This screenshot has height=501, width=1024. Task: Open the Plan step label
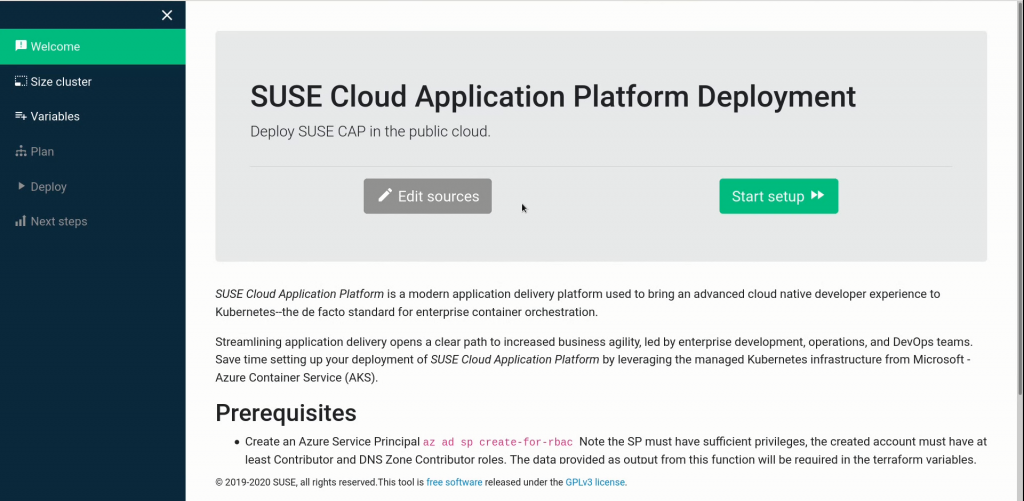click(42, 151)
